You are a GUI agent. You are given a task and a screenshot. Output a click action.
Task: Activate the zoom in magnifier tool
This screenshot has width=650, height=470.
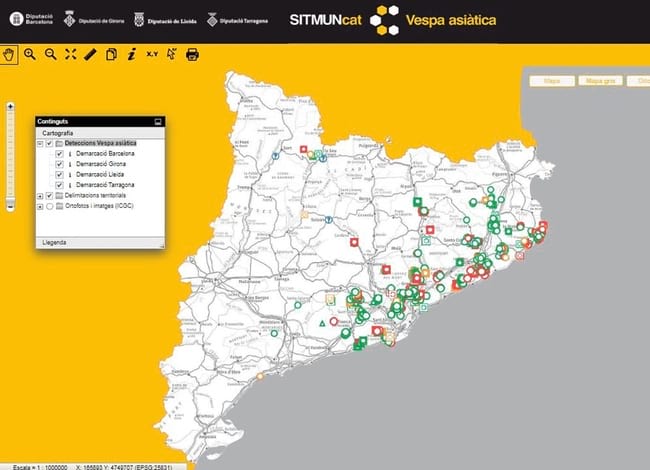[x=29, y=54]
